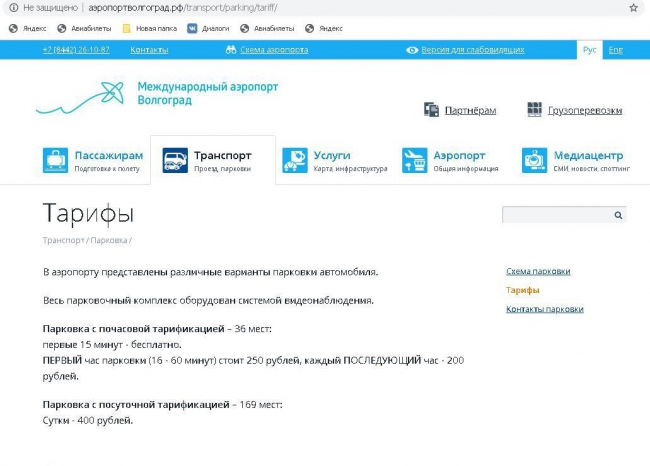Image resolution: width=650 pixels, height=466 pixels.
Task: Click the Контакты link in top bar
Action: click(x=149, y=49)
